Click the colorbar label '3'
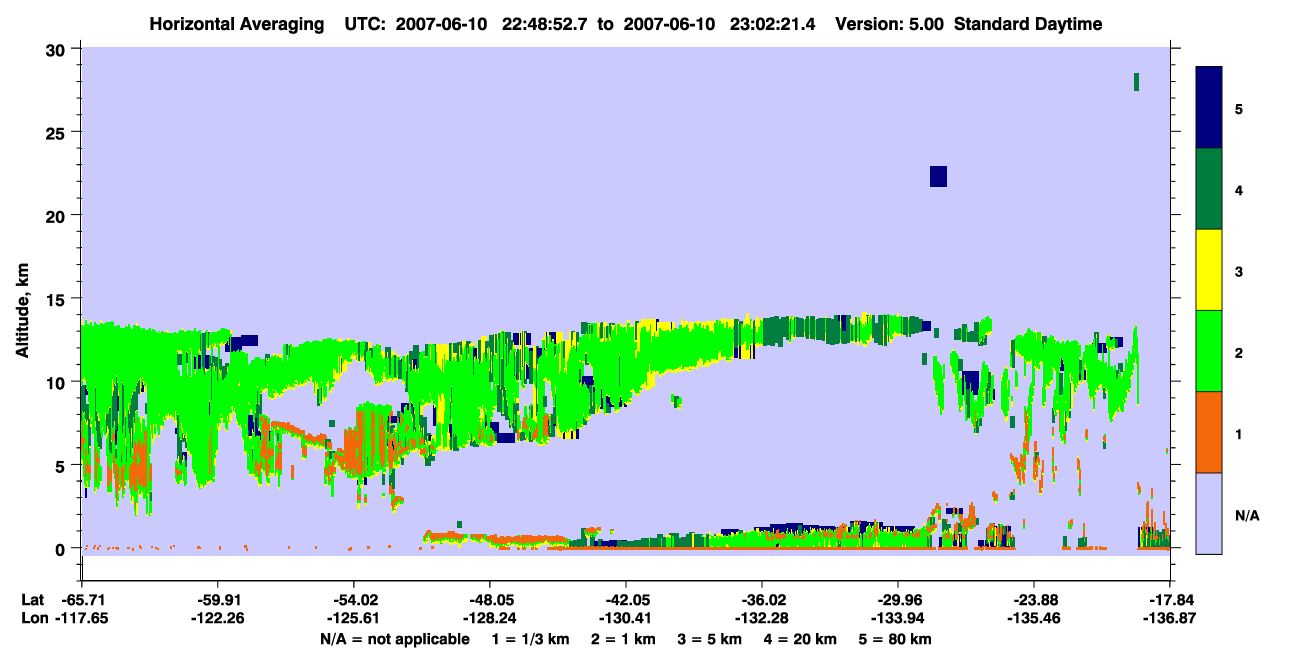Image resolution: width=1300 pixels, height=667 pixels. click(x=1239, y=271)
